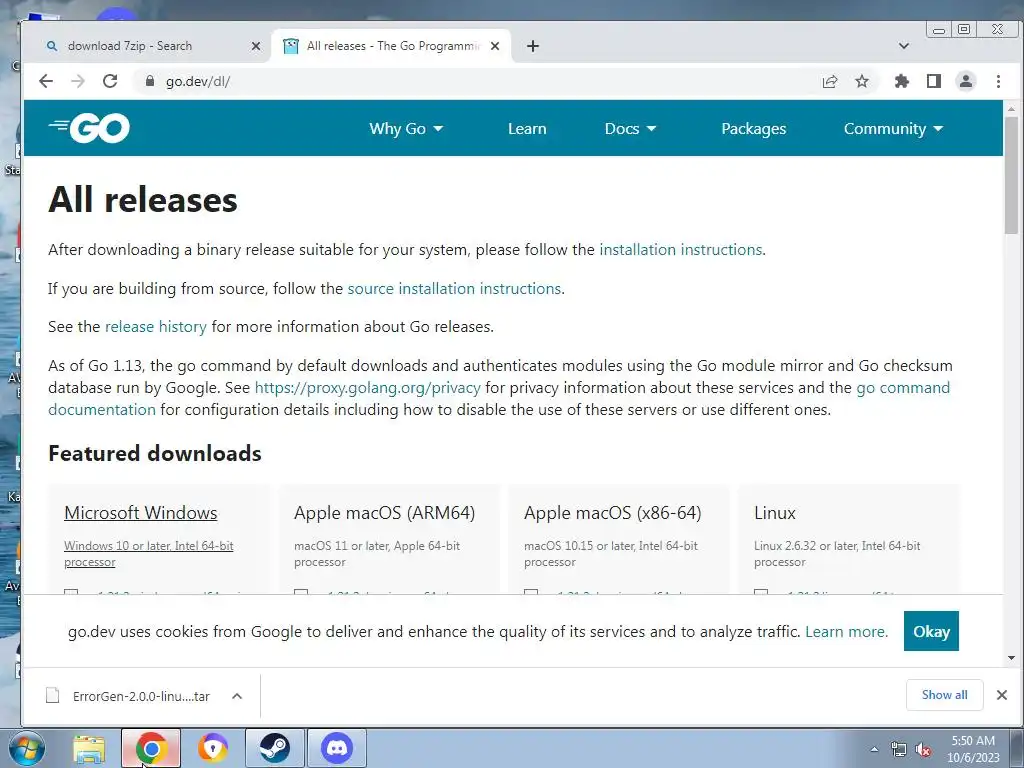Viewport: 1024px width, 768px height.
Task: Click network icon in system tray
Action: [899, 750]
